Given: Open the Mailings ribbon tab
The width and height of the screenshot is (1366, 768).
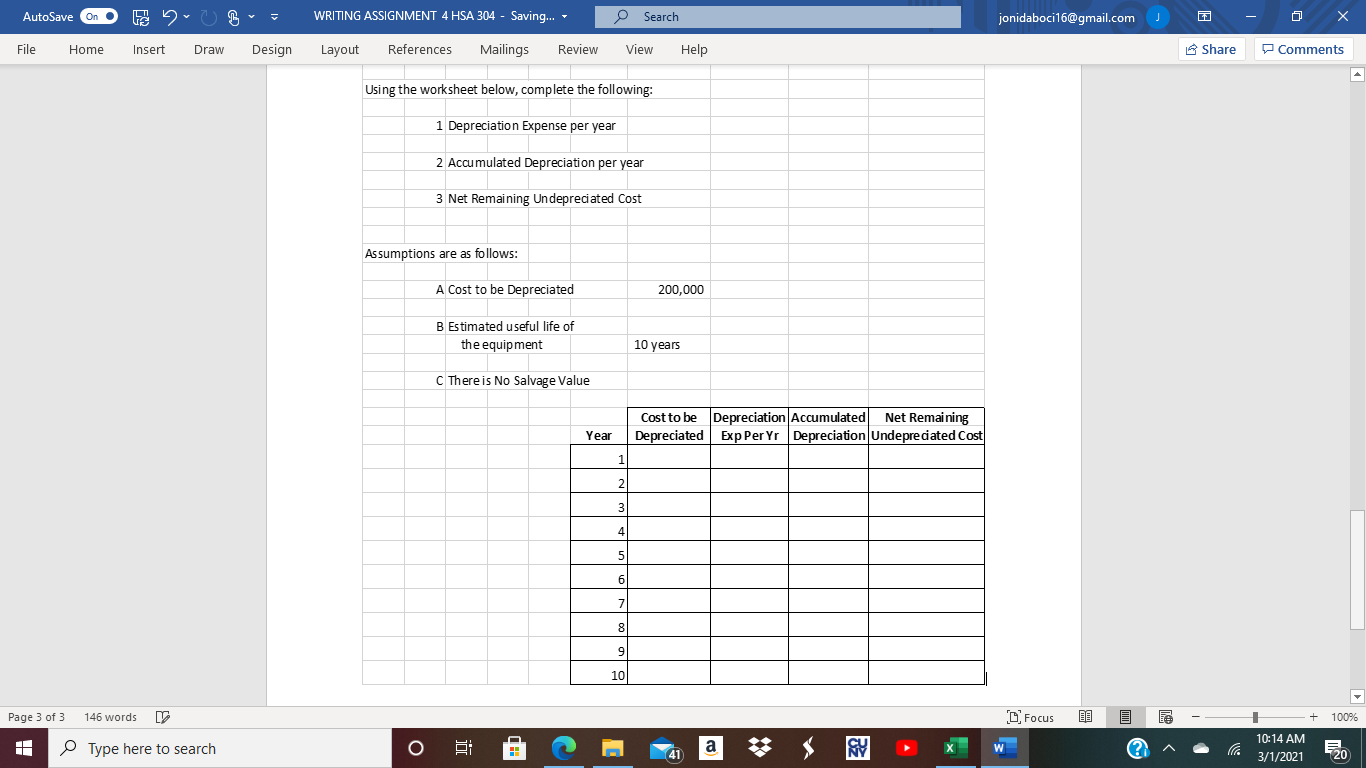Looking at the screenshot, I should 504,49.
